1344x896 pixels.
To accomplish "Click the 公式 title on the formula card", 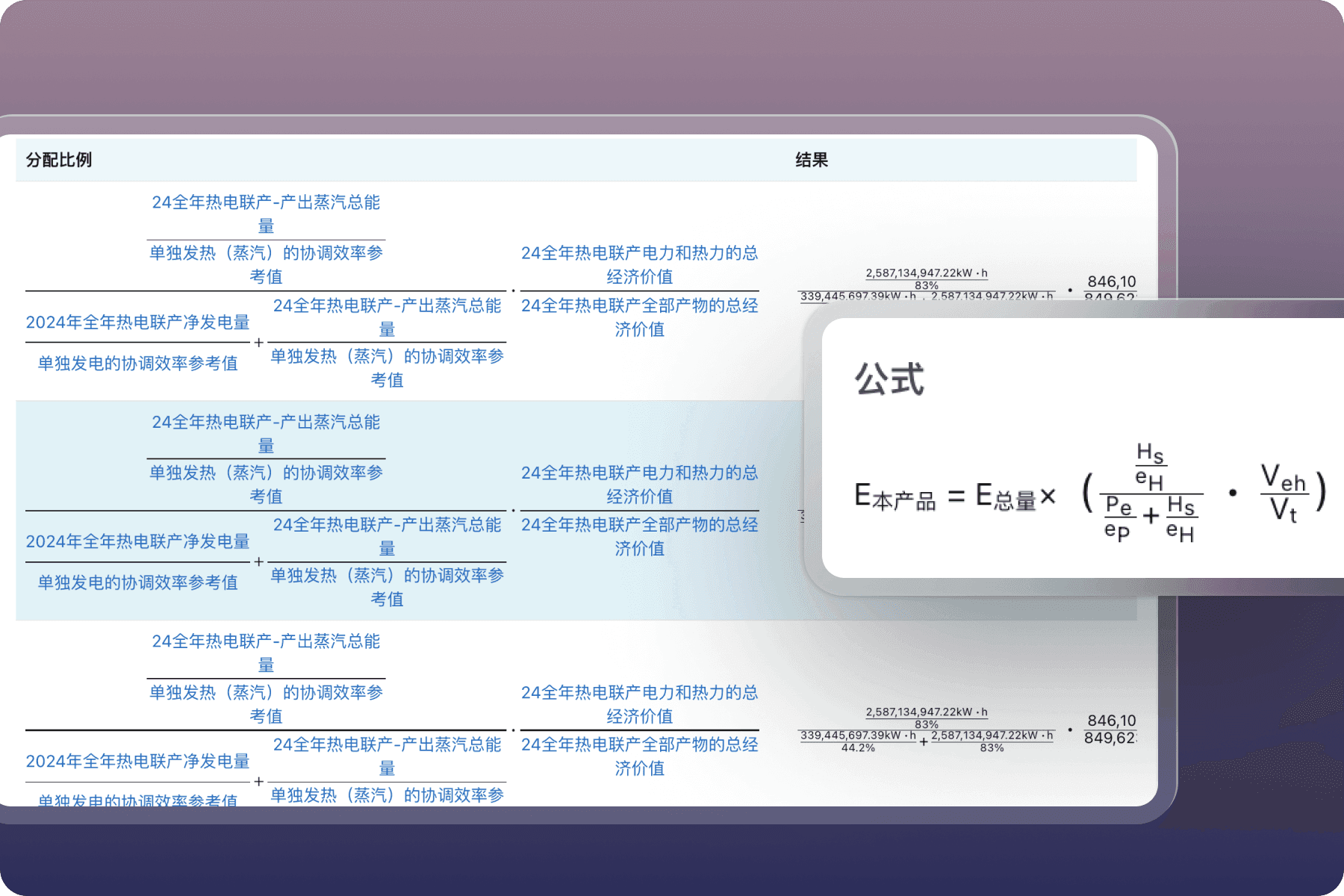I will pos(889,379).
